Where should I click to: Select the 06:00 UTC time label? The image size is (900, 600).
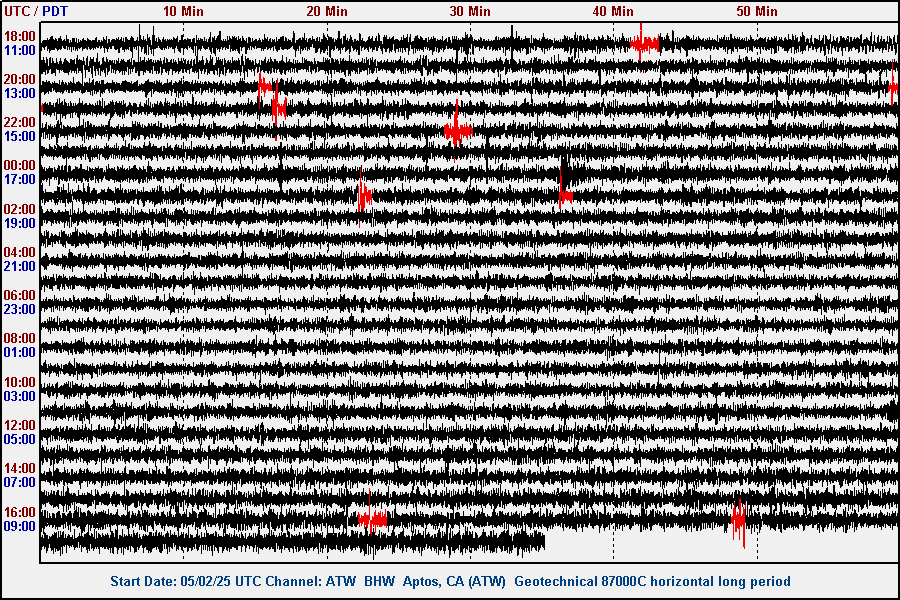click(20, 295)
